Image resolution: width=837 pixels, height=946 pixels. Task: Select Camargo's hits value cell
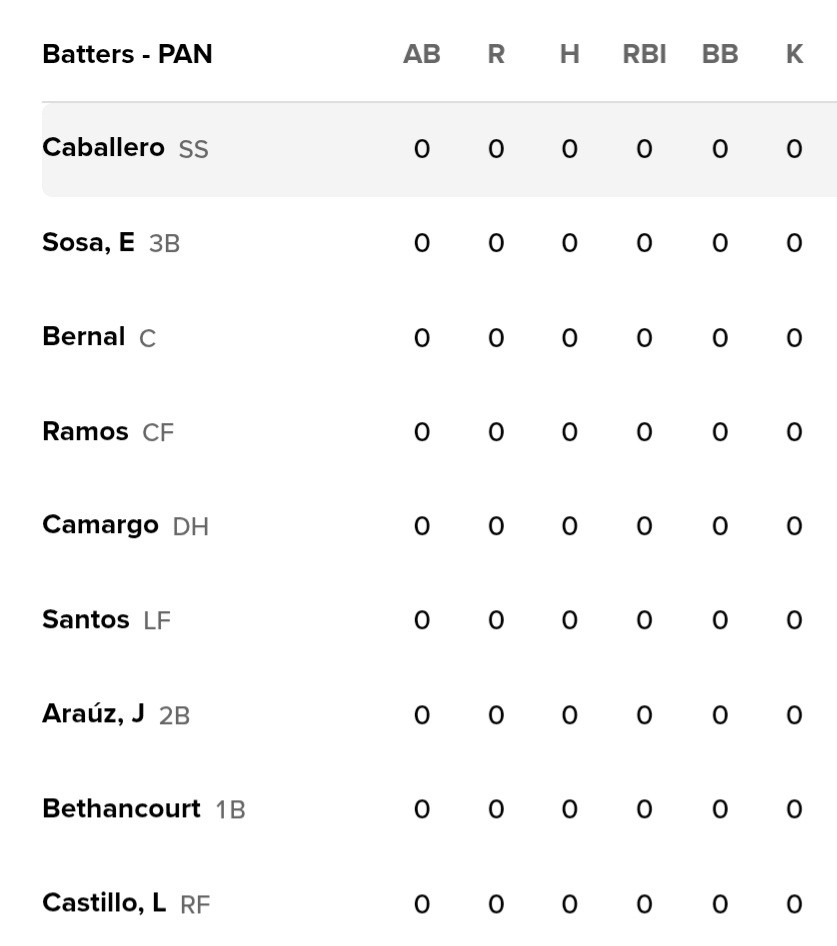569,526
